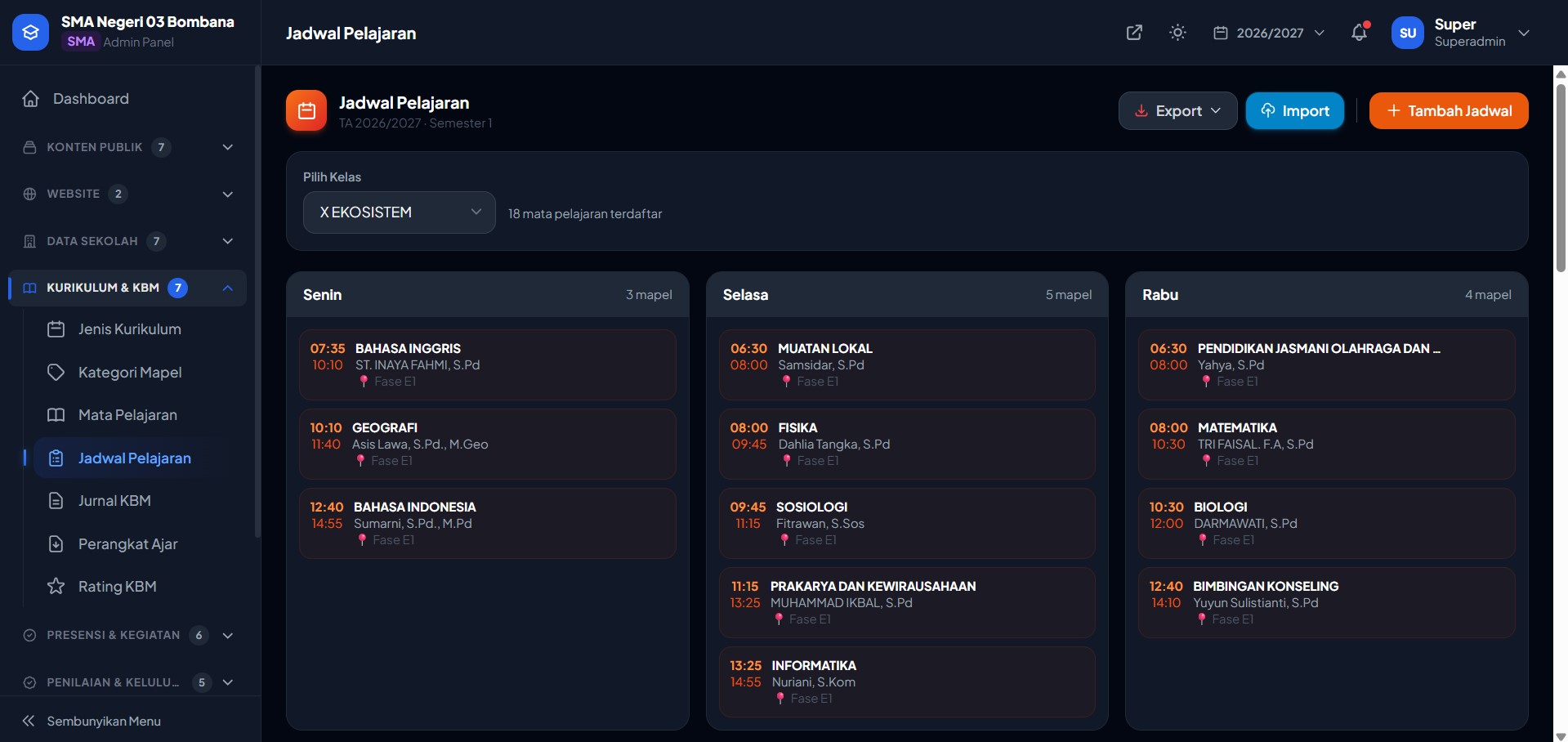Click the orange Jadwal Pelajaran page icon
This screenshot has width=1568, height=742.
[306, 110]
